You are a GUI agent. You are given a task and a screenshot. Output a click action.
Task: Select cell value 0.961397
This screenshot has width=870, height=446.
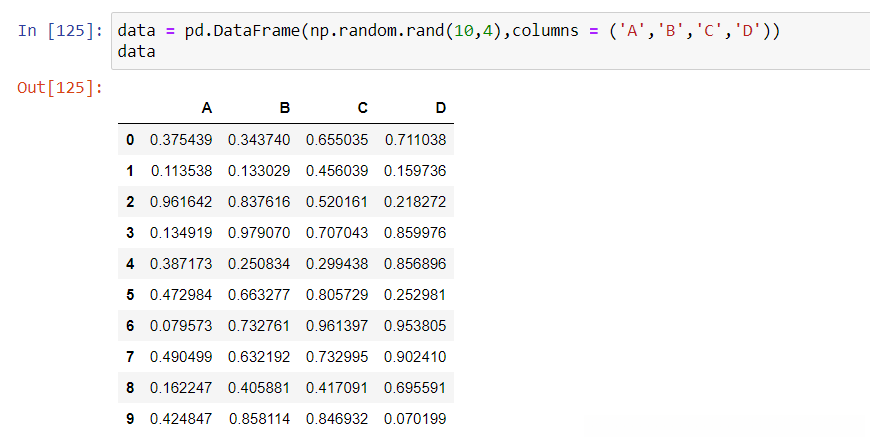(337, 326)
